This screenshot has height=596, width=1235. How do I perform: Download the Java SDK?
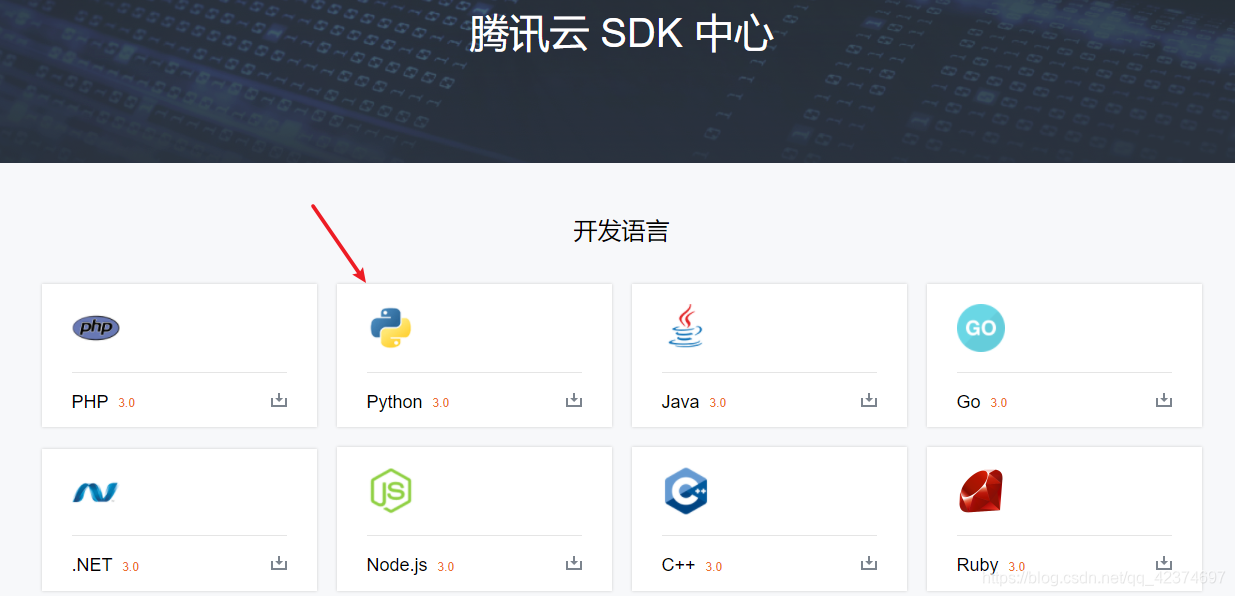[869, 400]
